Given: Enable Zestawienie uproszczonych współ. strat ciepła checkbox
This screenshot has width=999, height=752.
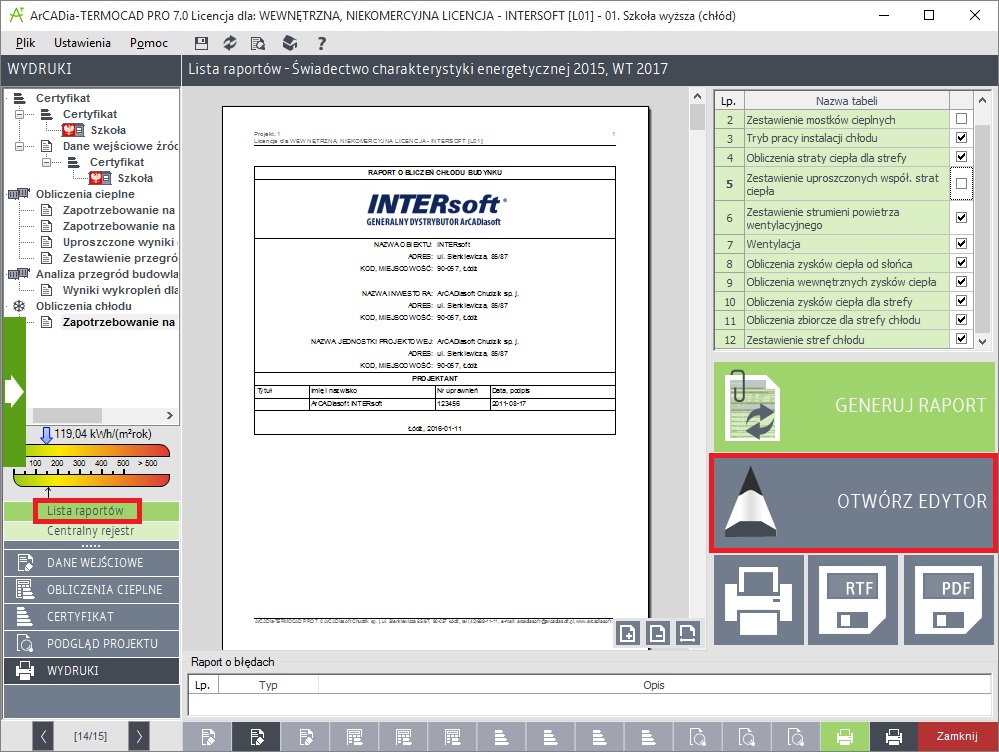Looking at the screenshot, I should coord(961,184).
